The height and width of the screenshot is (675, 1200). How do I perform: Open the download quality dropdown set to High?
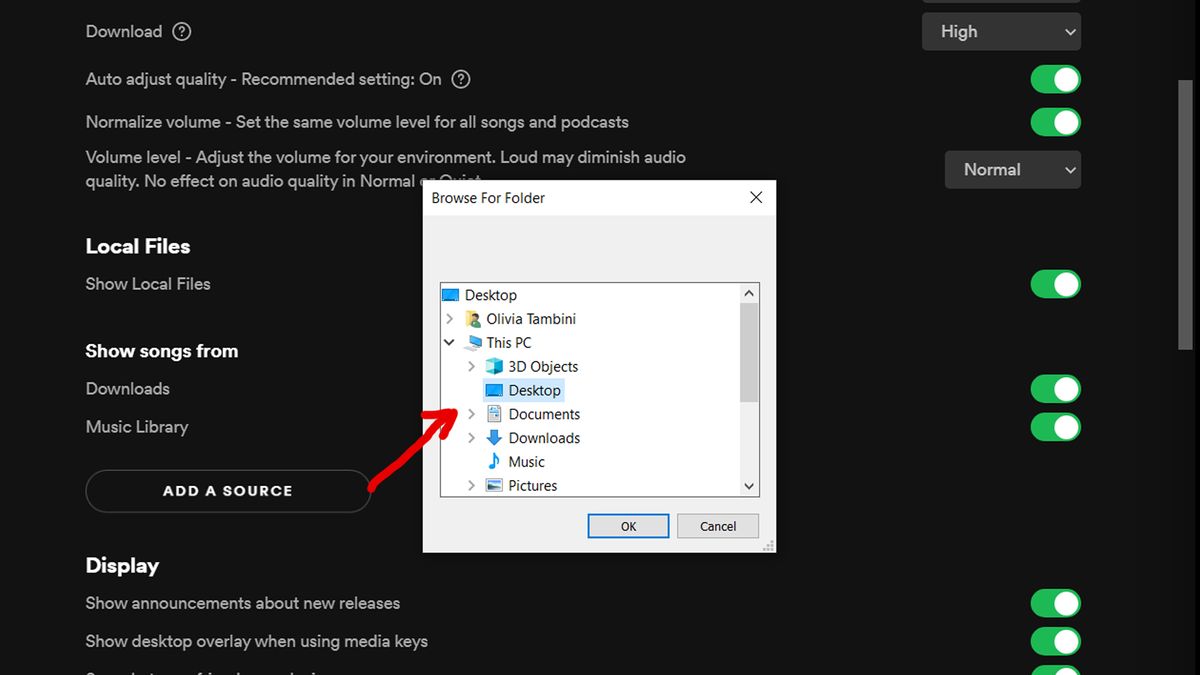coord(1000,31)
